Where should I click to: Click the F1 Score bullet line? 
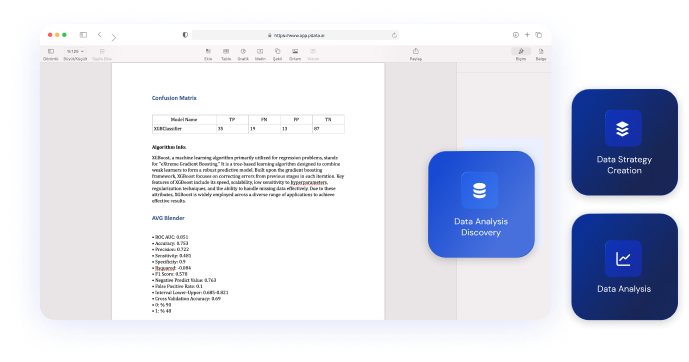(x=170, y=274)
